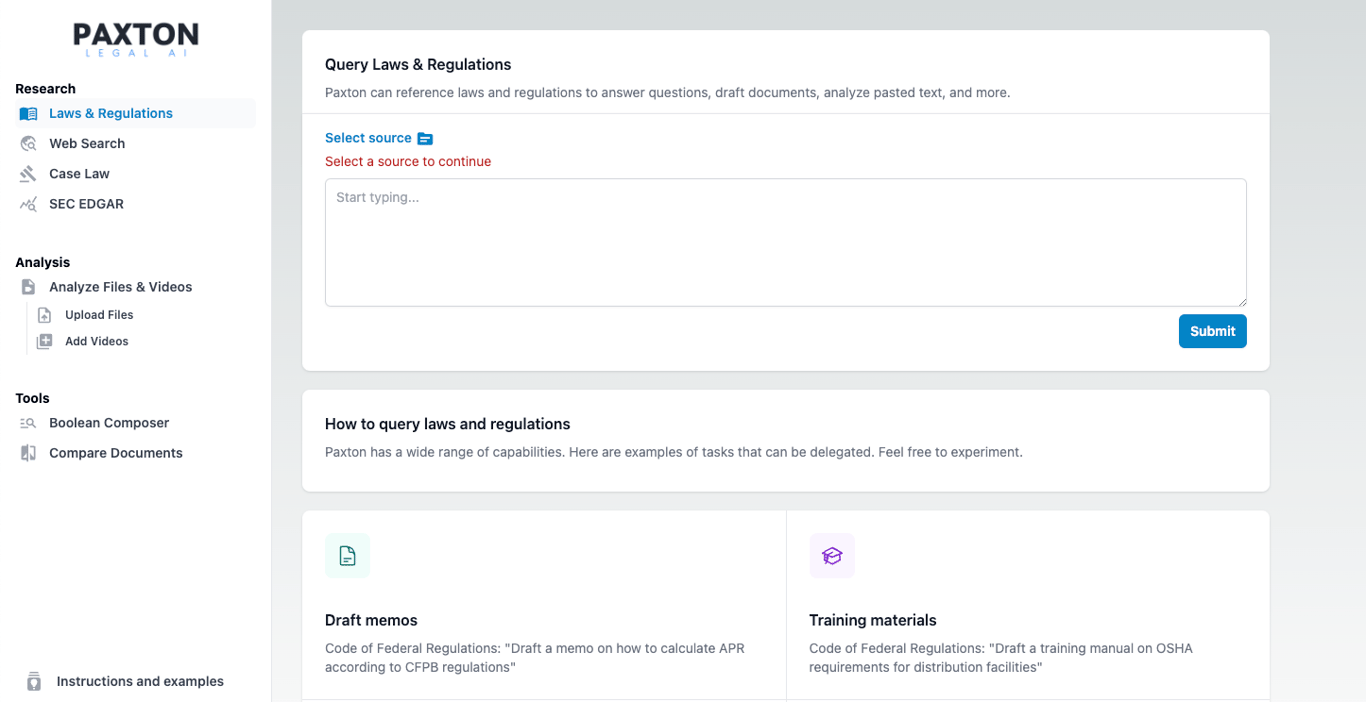The height and width of the screenshot is (702, 1366).
Task: Click the green Draft memos document icon
Action: (x=347, y=555)
